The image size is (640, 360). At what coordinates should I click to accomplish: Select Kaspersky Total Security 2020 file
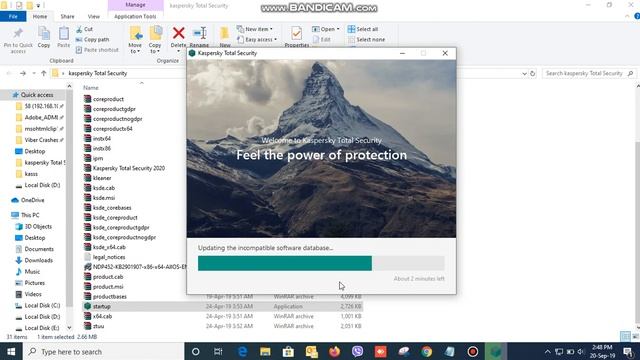pos(129,168)
